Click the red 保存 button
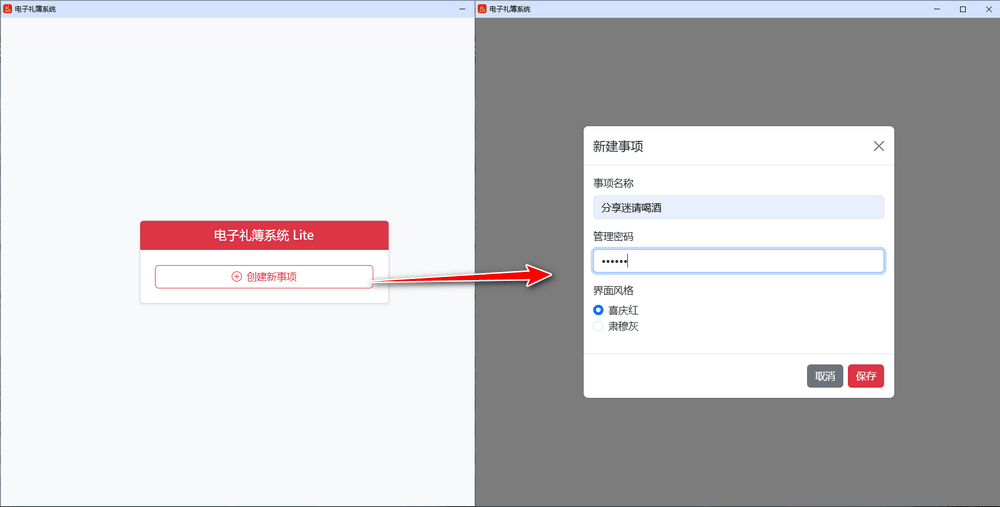 click(865, 376)
